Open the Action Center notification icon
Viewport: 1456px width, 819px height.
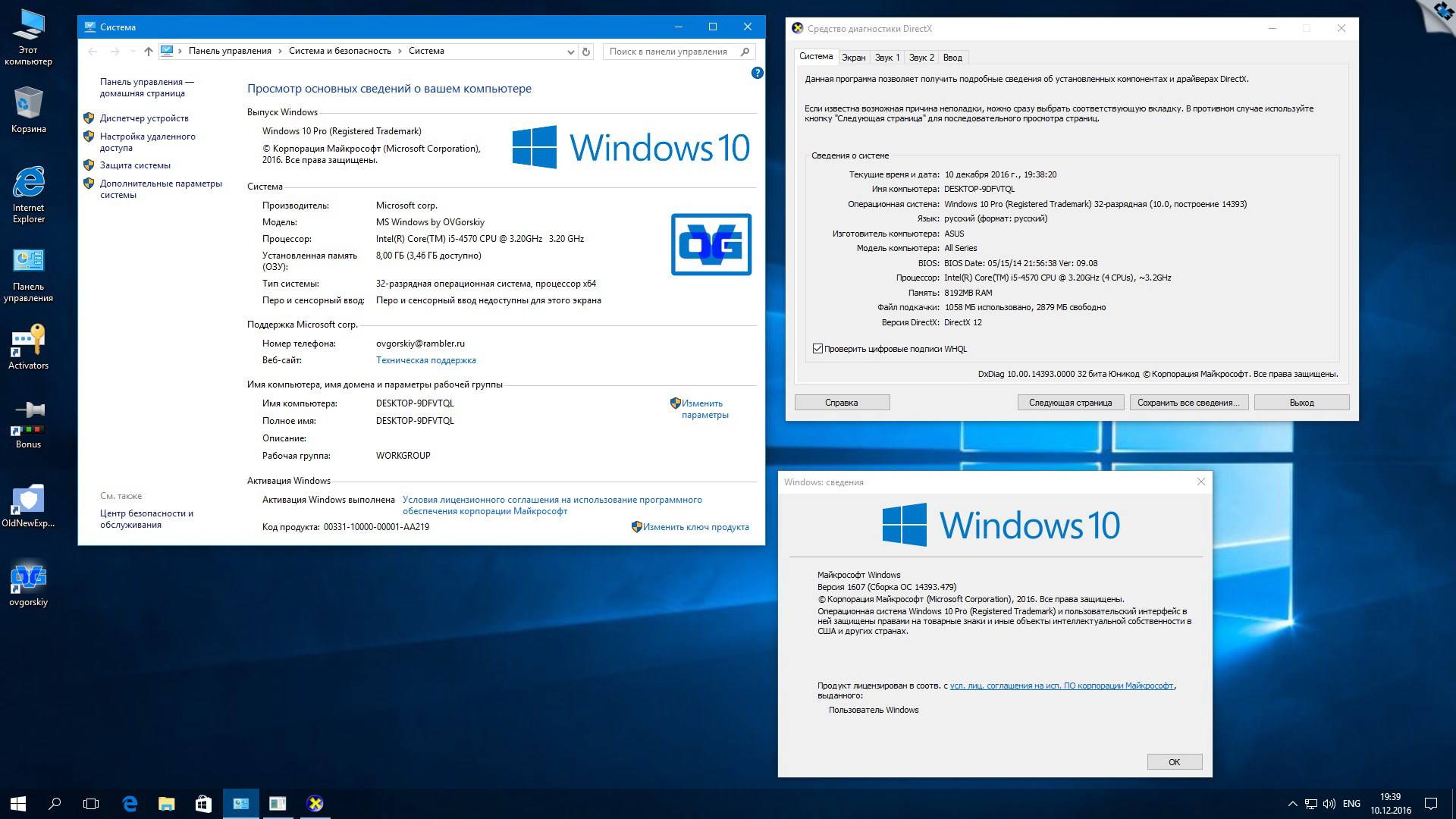(x=1431, y=804)
